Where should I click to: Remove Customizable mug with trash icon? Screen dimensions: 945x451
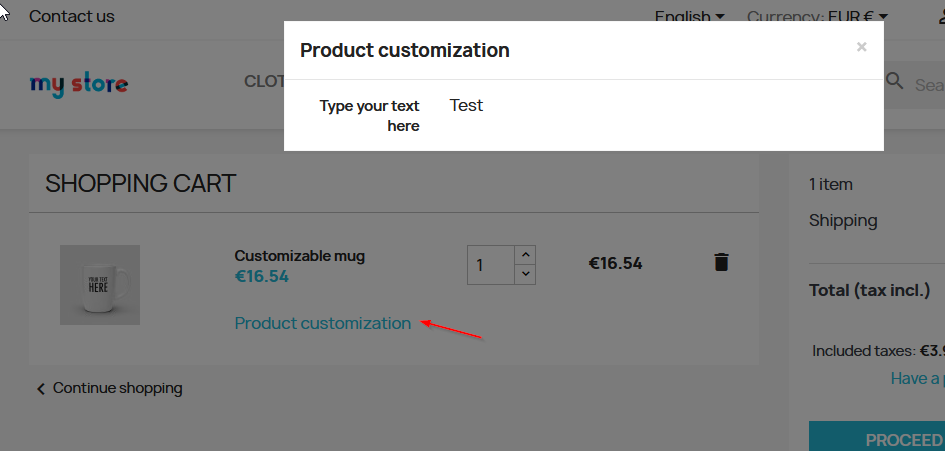click(x=721, y=262)
